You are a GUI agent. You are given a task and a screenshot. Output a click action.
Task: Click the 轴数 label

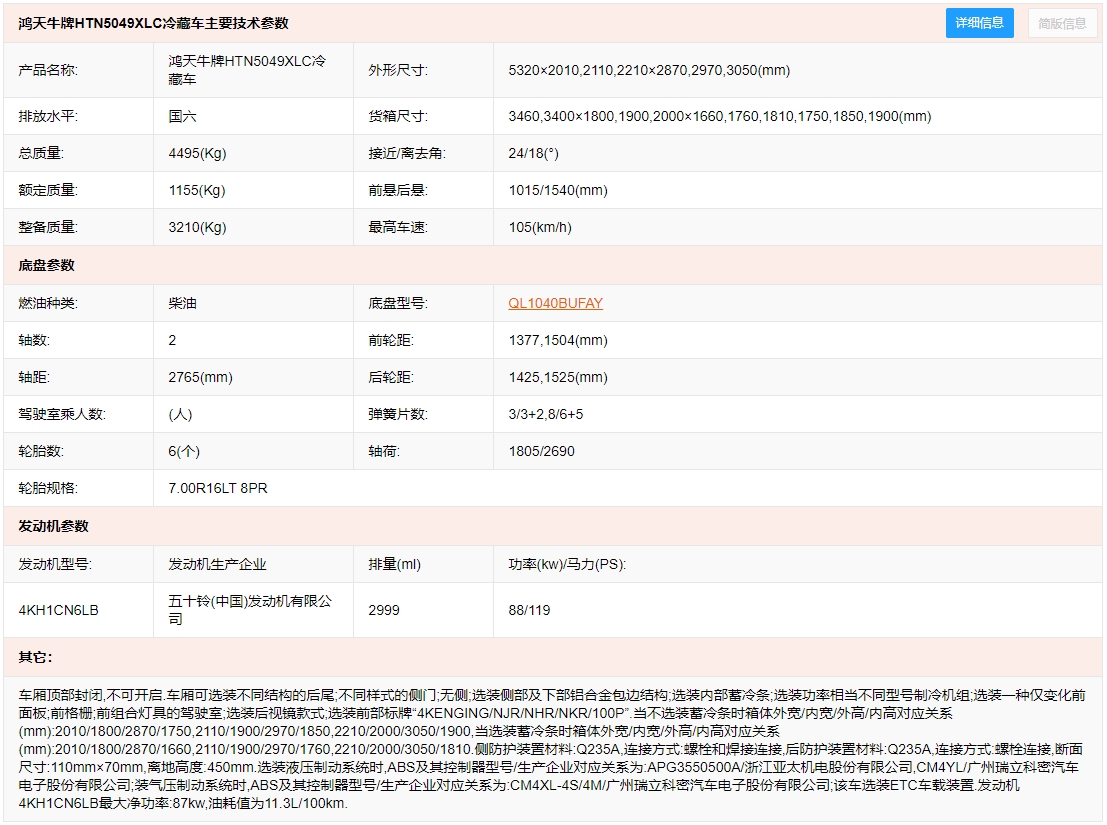click(x=34, y=340)
